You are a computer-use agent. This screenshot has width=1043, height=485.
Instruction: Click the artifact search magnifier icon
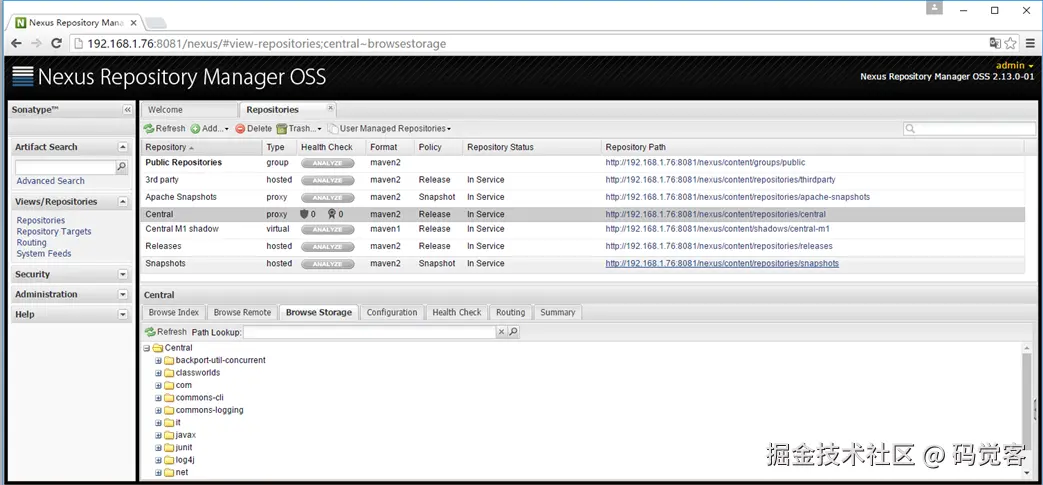pos(122,167)
